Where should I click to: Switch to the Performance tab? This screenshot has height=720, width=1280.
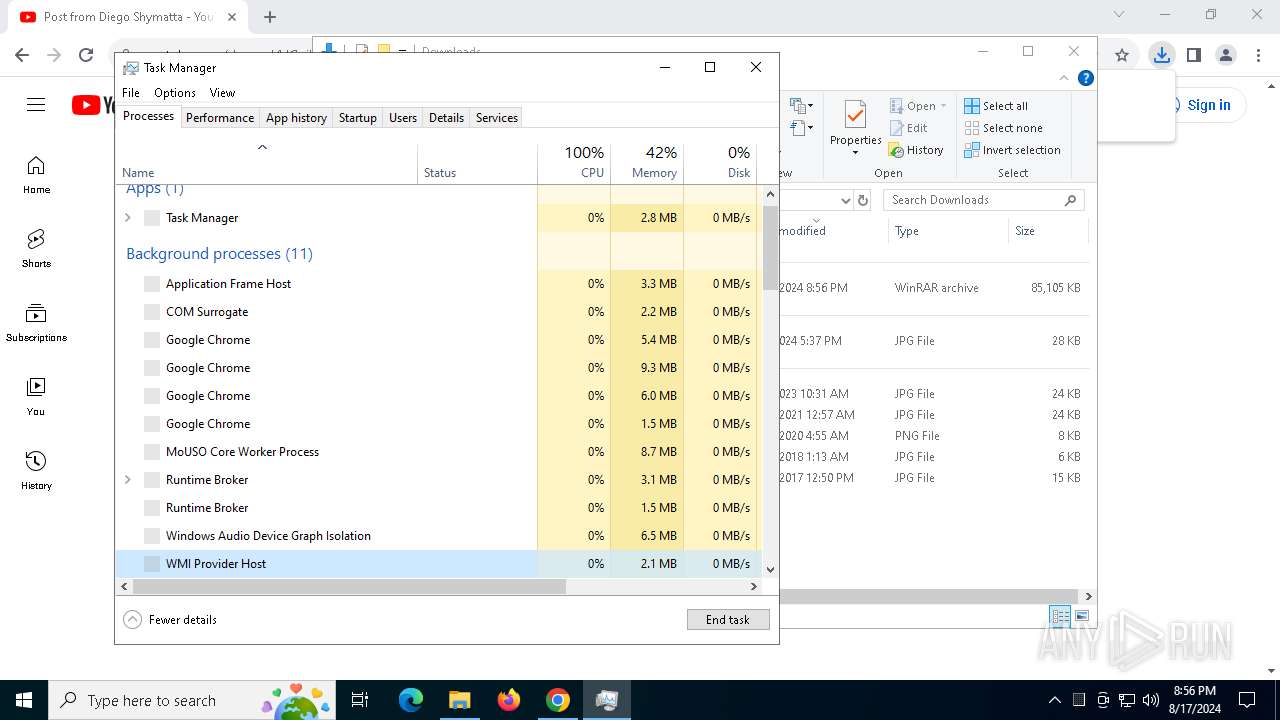[x=220, y=118]
